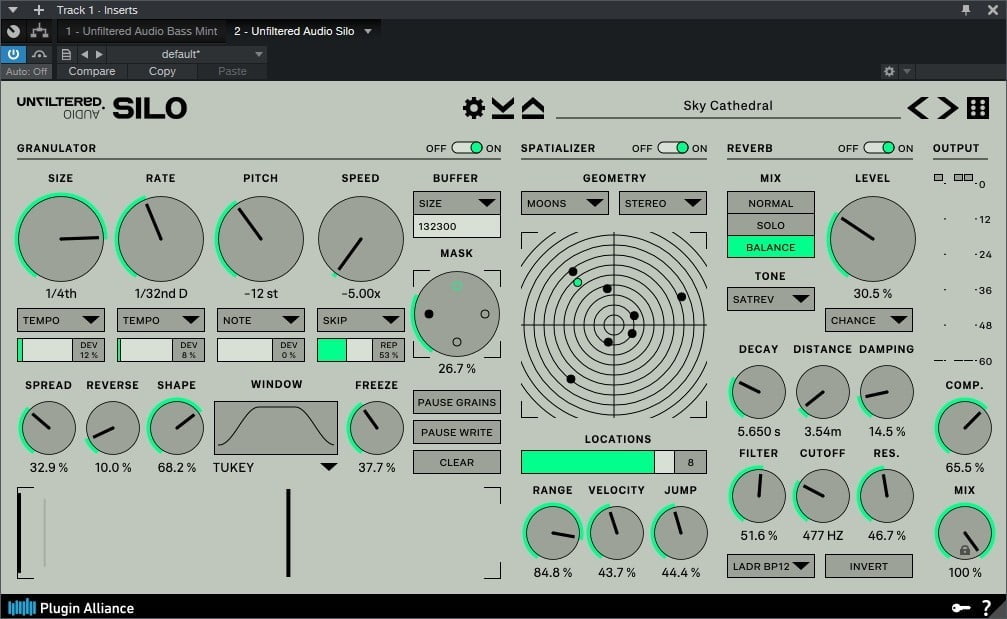This screenshot has width=1007, height=619.
Task: Open the preset browser grid icon
Action: 978,108
